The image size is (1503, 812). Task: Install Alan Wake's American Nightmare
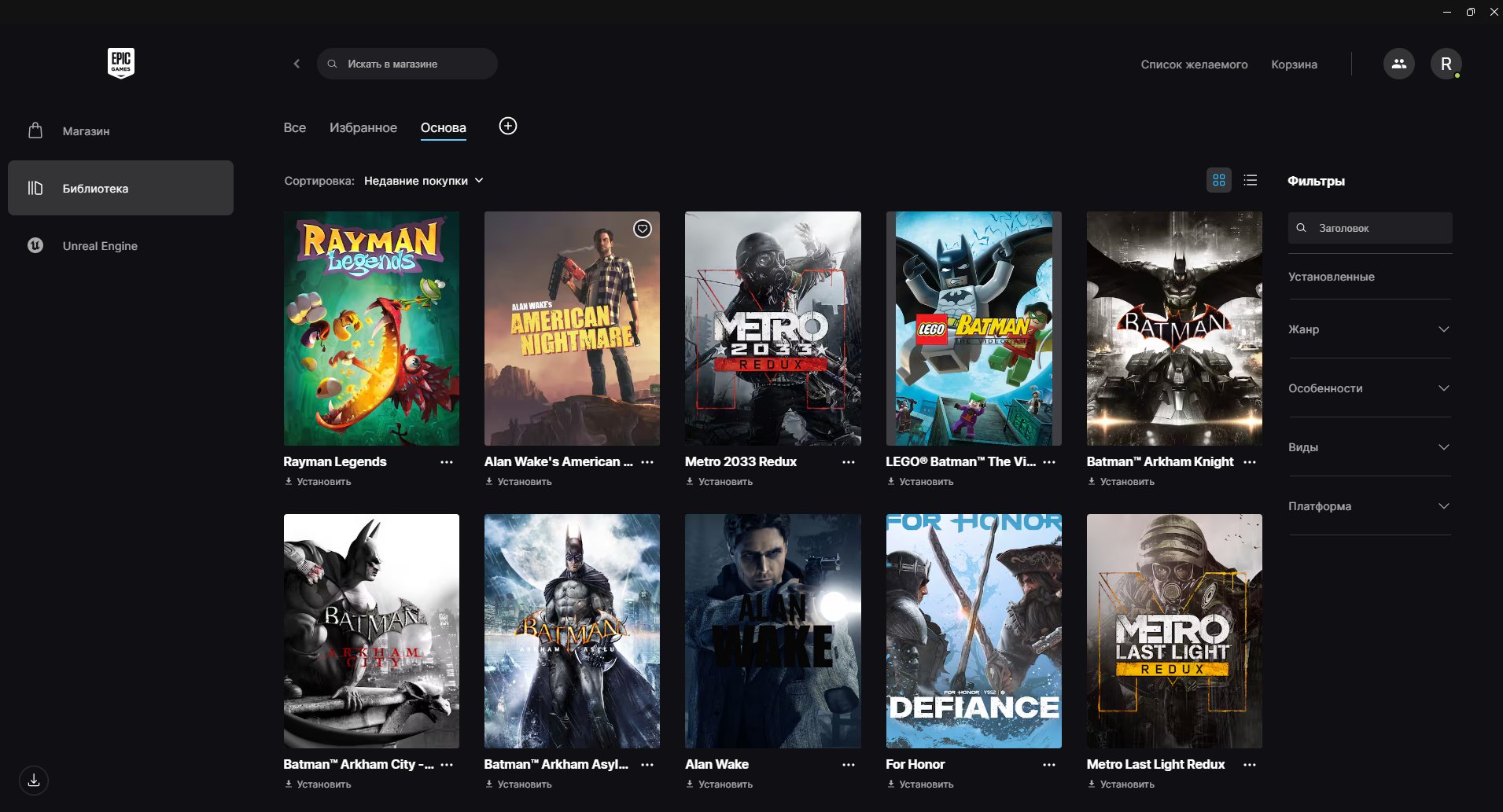[x=518, y=482]
